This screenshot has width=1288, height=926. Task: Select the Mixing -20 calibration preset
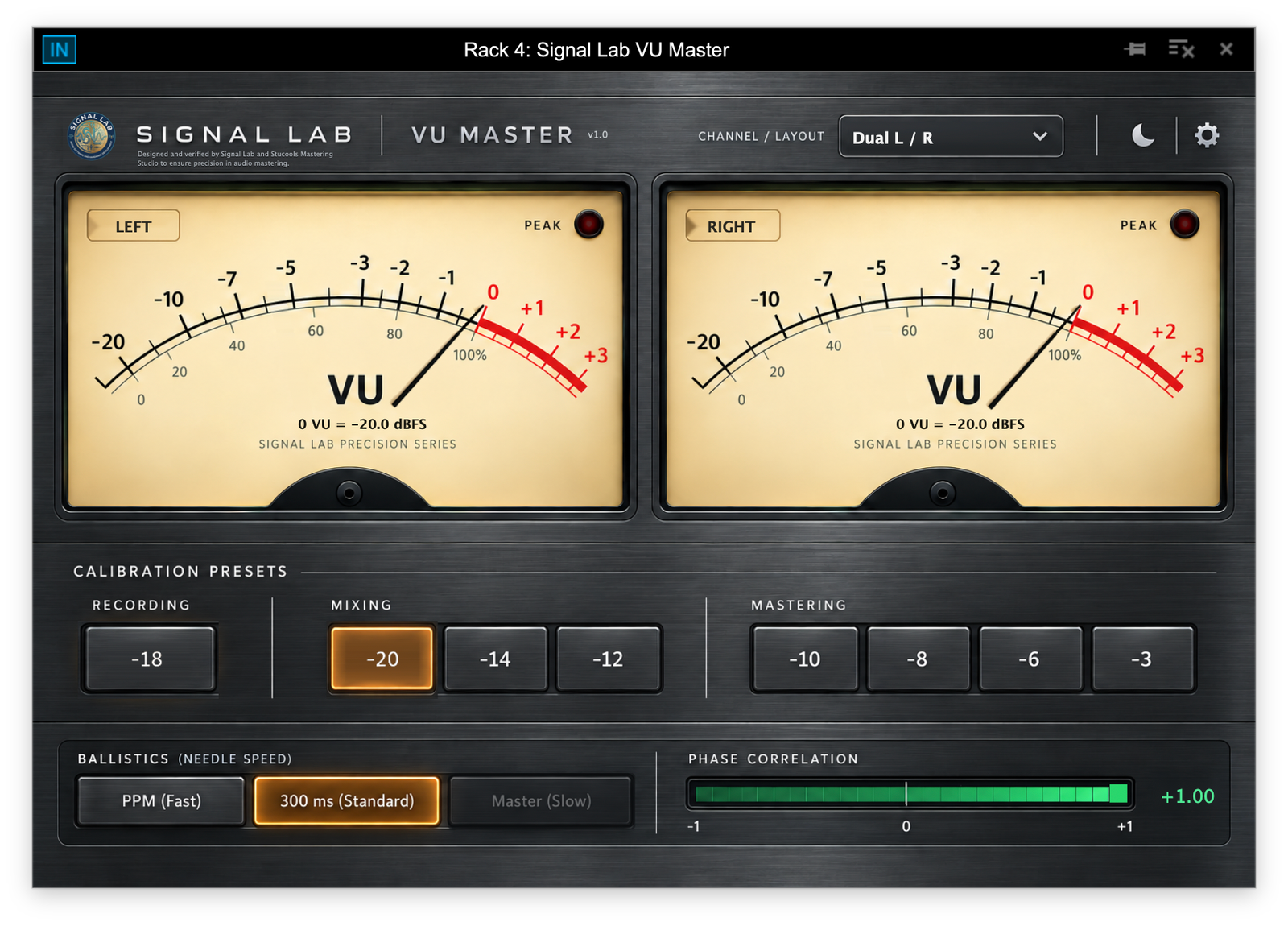[x=382, y=659]
